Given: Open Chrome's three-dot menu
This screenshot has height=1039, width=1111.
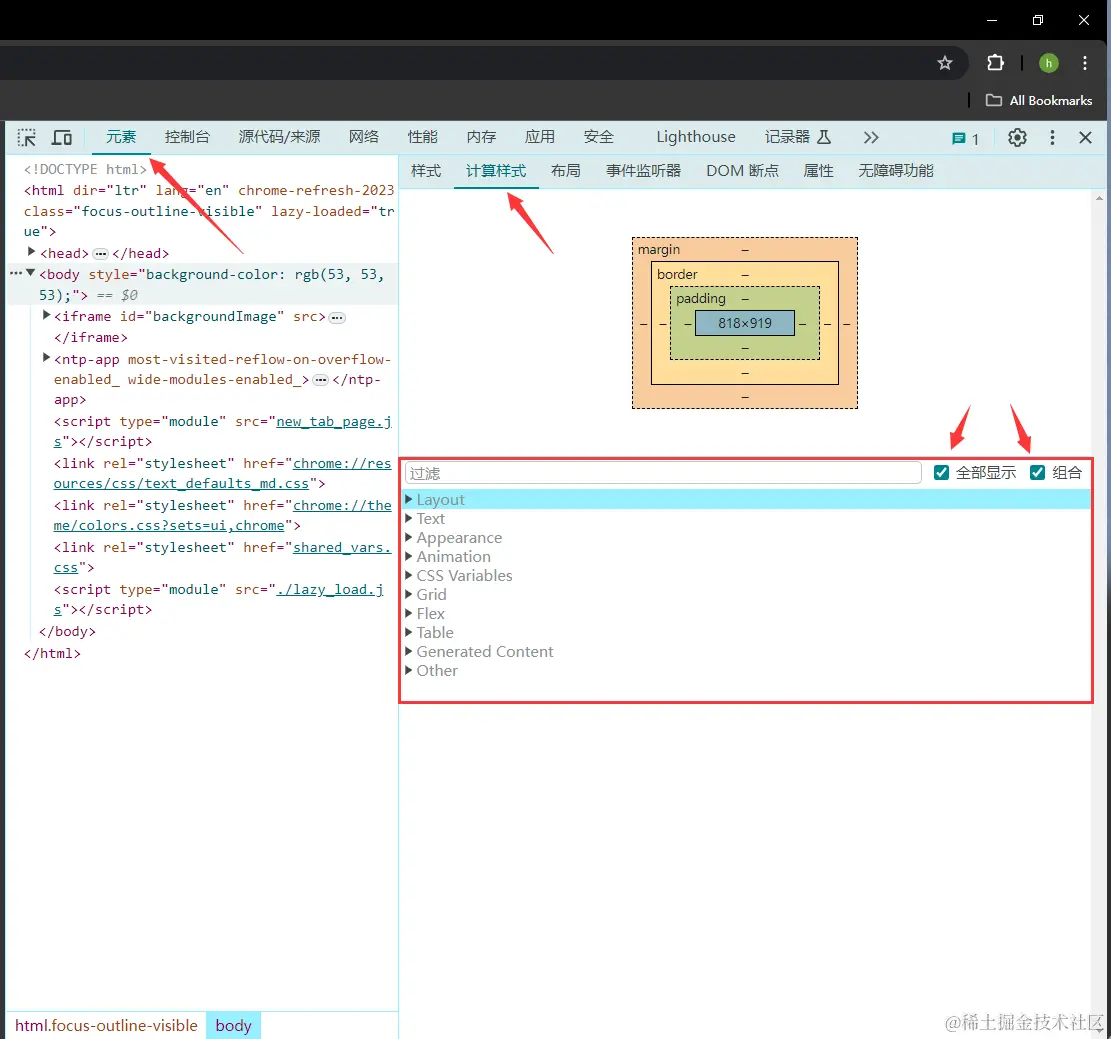Looking at the screenshot, I should pyautogui.click(x=1085, y=63).
